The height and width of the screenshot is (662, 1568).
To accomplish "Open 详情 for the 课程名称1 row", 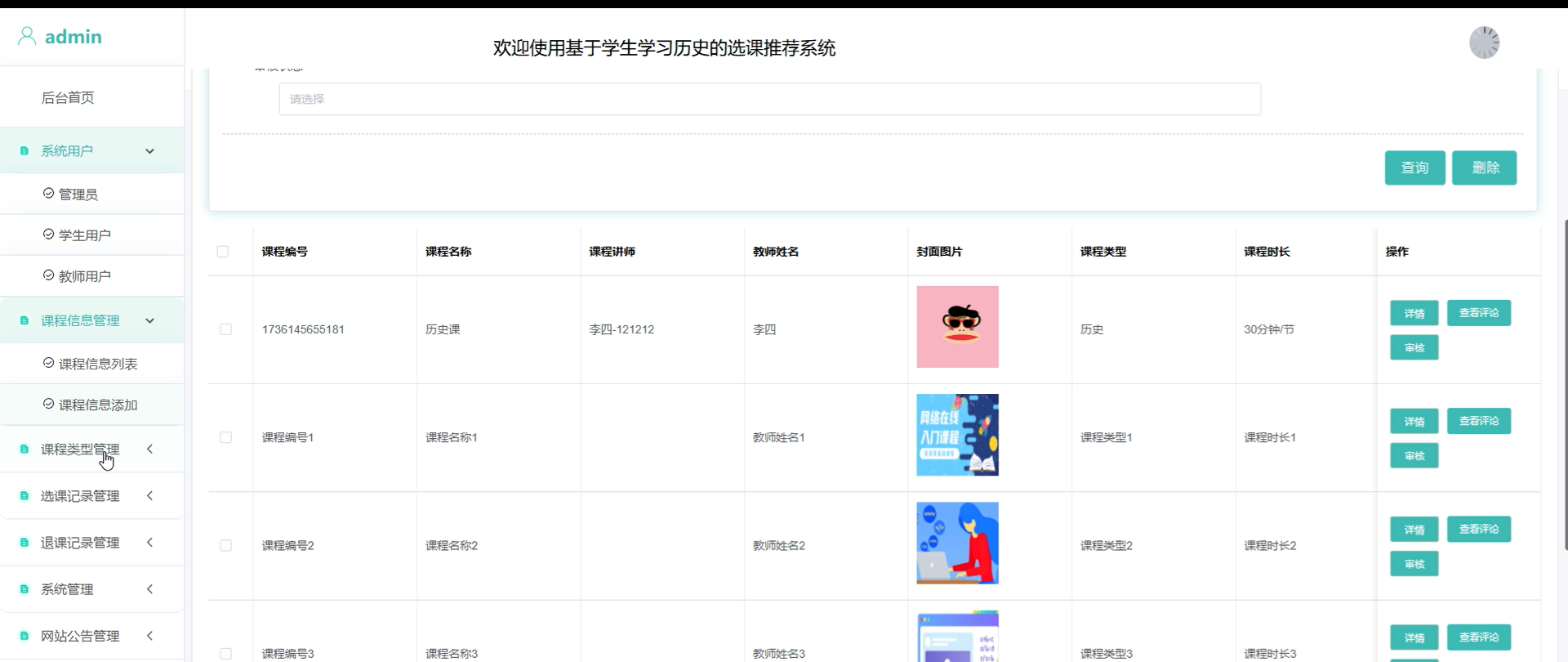I will click(x=1414, y=421).
